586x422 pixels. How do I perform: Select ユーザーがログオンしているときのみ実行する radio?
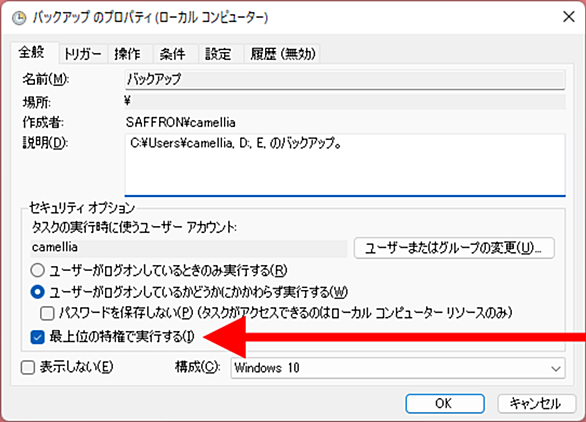pos(38,270)
